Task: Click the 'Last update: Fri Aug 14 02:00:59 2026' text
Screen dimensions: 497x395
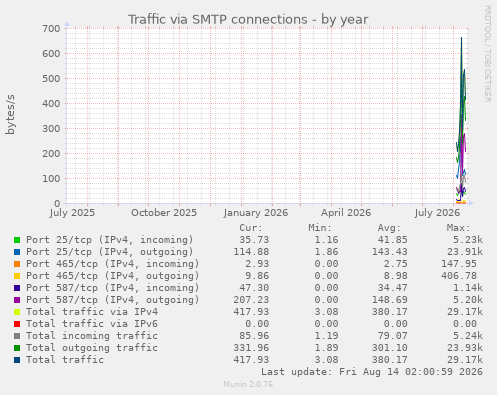Action: (x=372, y=372)
